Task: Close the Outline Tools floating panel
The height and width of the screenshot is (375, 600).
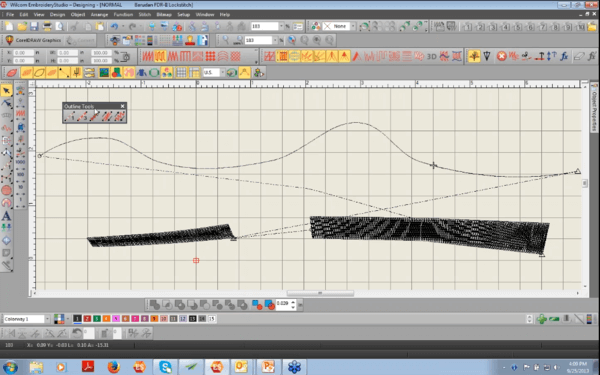Action: [122, 106]
